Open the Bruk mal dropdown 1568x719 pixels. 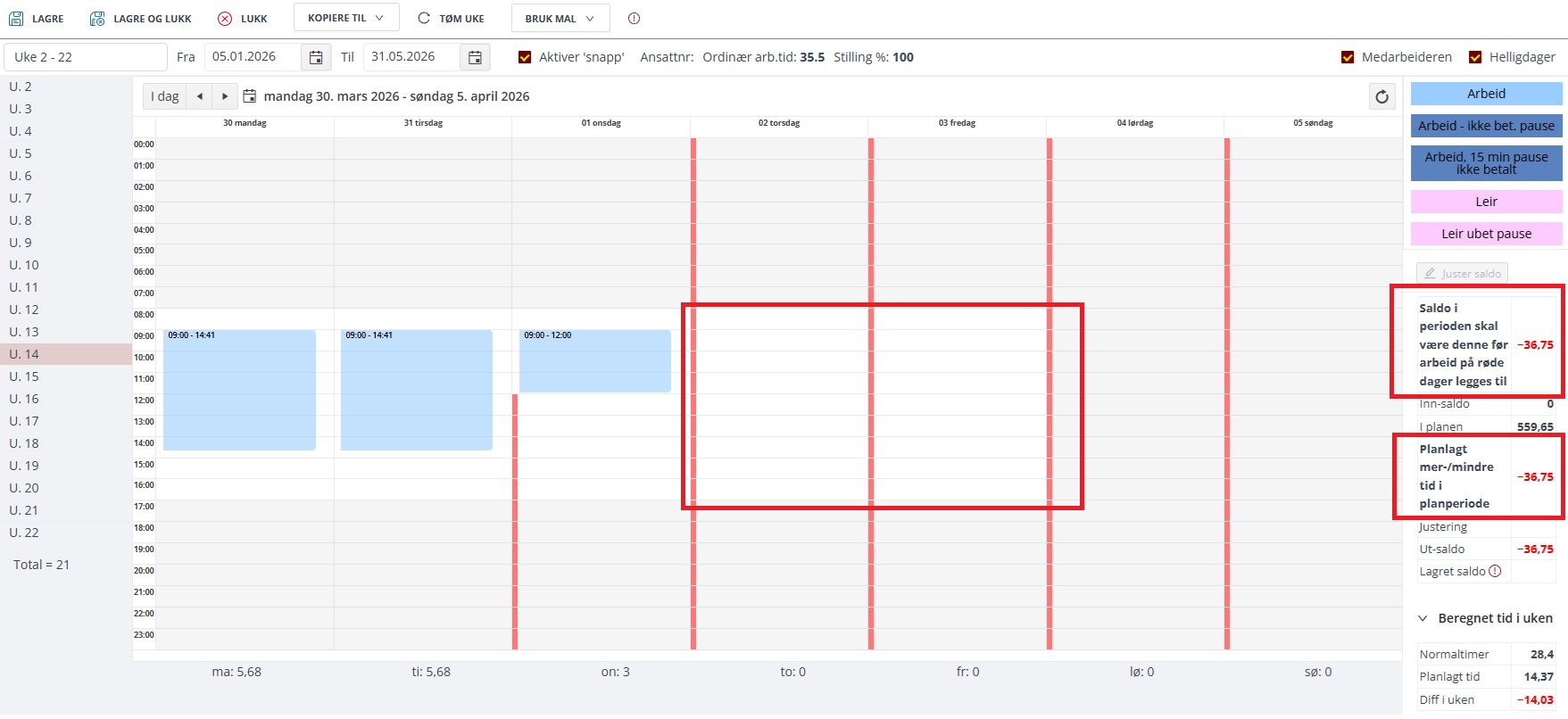[560, 19]
